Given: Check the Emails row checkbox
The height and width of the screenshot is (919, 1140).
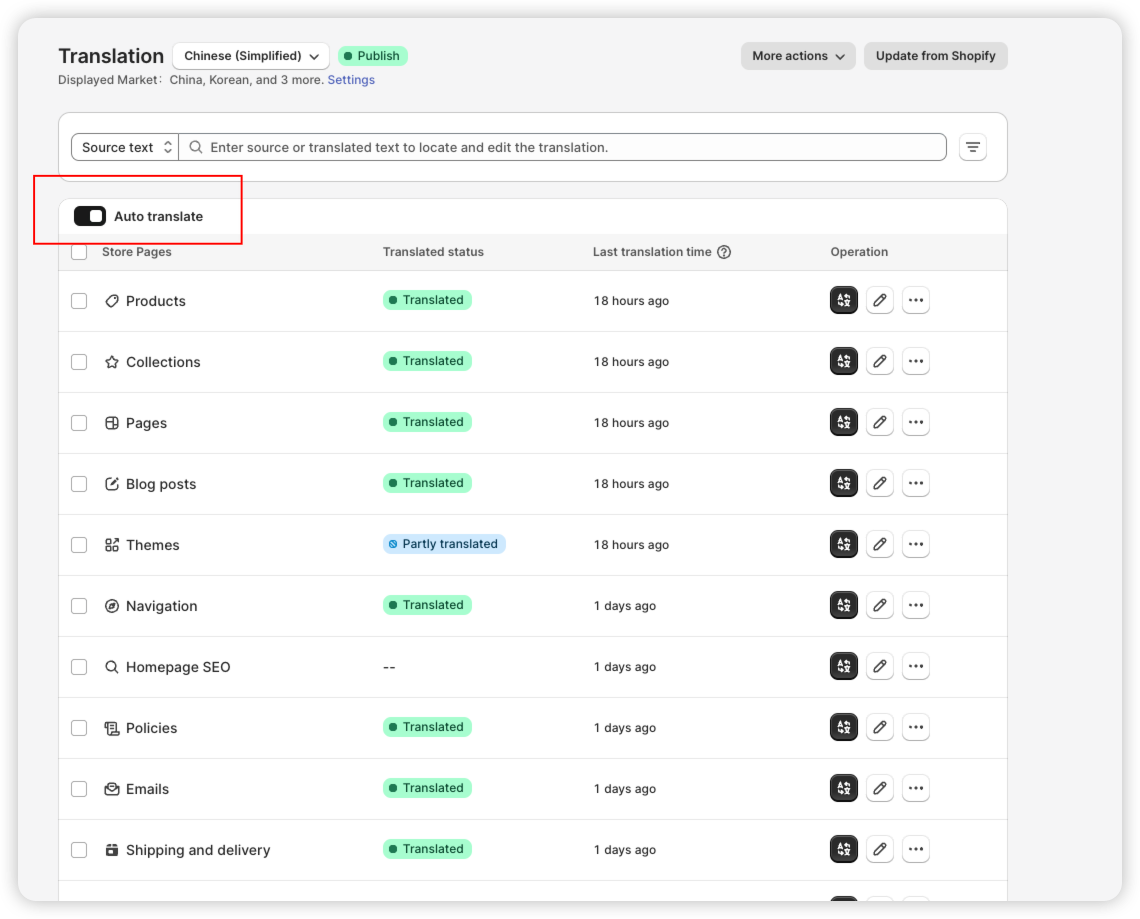Looking at the screenshot, I should coord(79,790).
